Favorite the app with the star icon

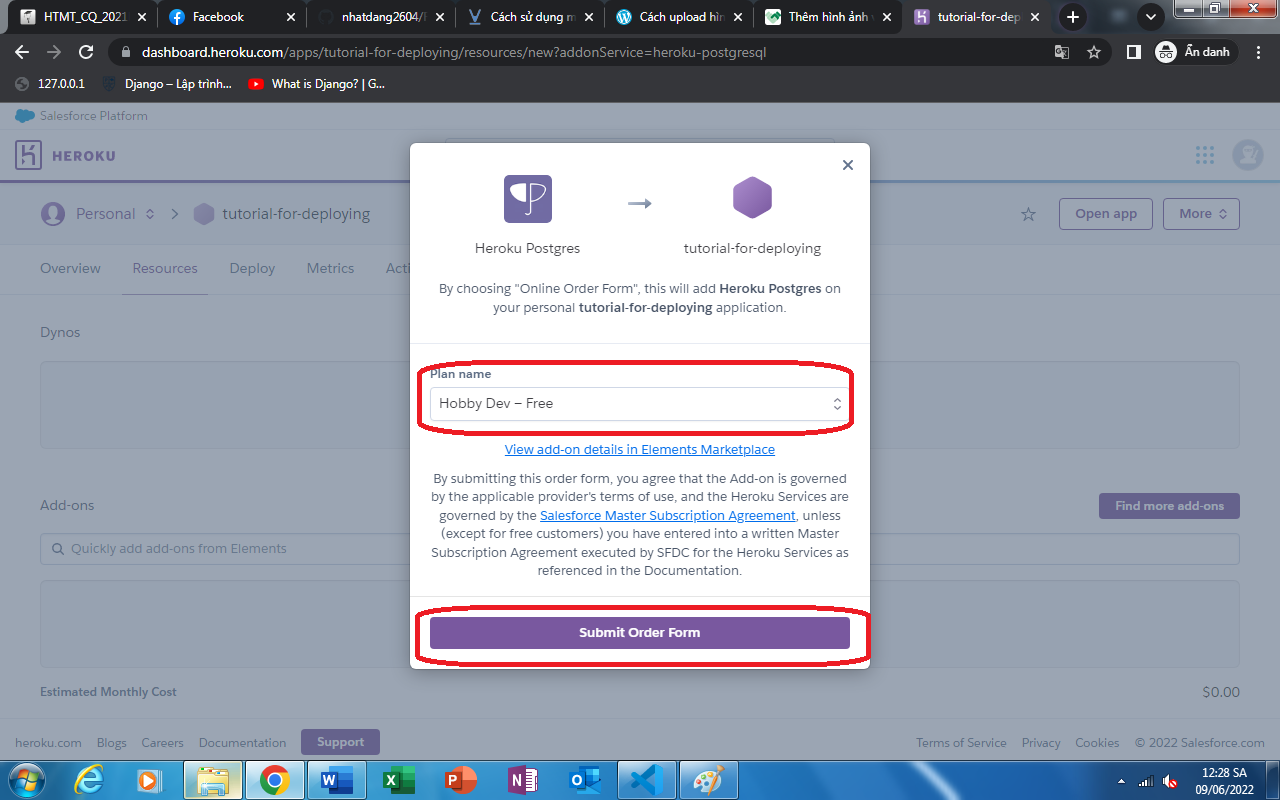[1028, 214]
